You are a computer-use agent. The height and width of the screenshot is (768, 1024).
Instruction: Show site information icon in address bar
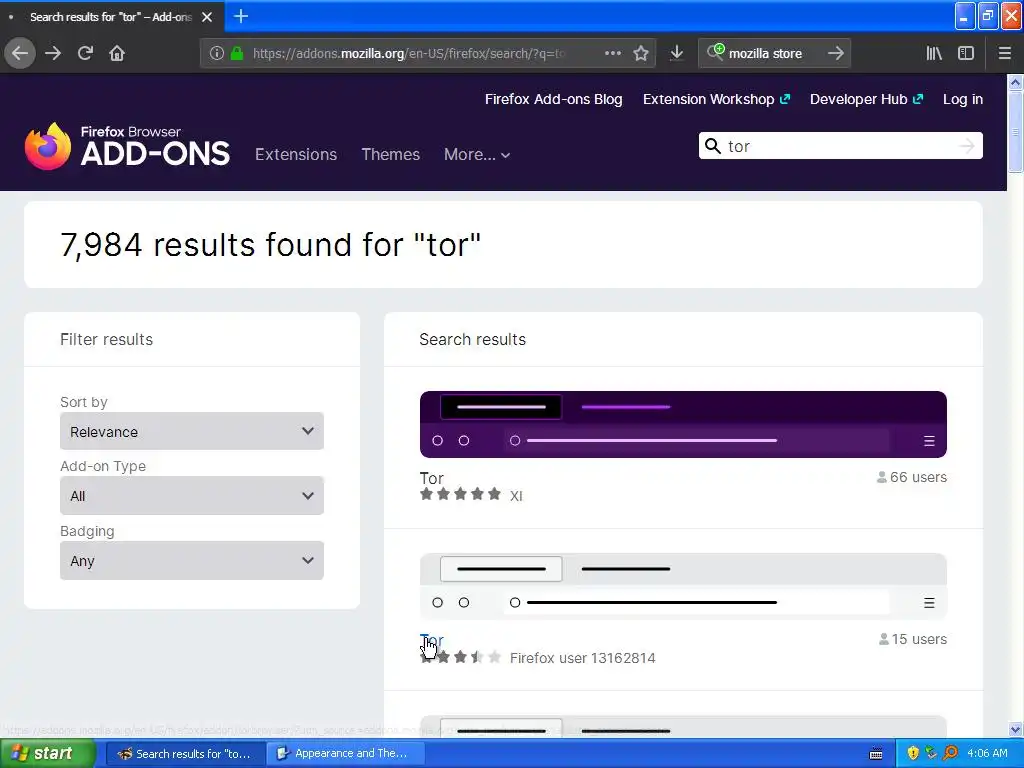tap(217, 53)
